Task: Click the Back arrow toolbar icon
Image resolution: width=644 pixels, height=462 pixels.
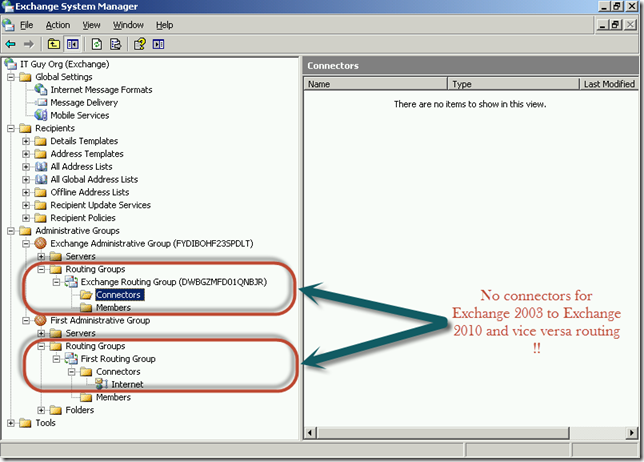Action: [11, 44]
